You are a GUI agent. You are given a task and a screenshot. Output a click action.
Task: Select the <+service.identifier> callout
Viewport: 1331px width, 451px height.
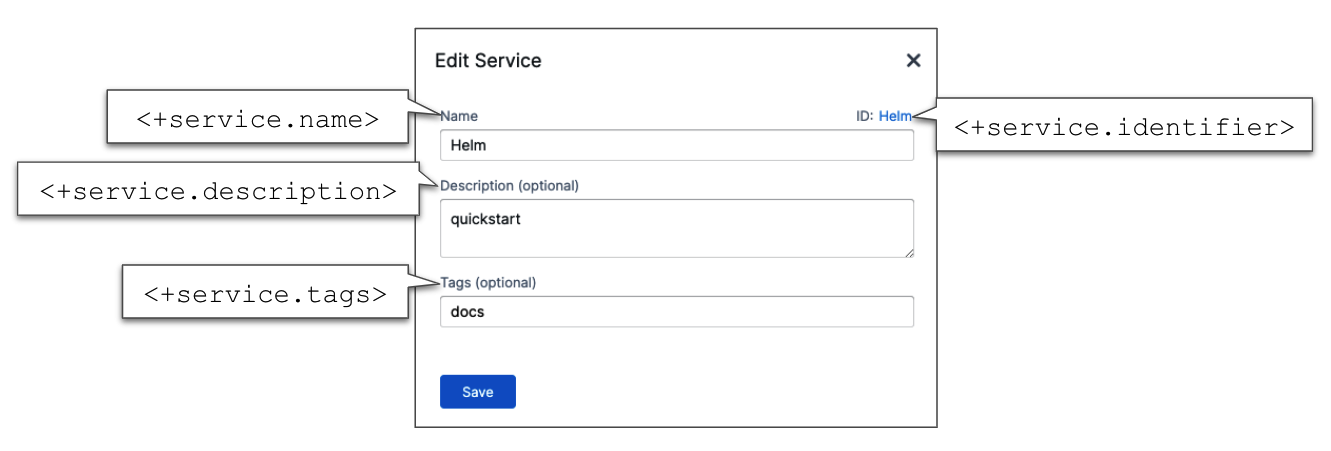pyautogui.click(x=1124, y=127)
